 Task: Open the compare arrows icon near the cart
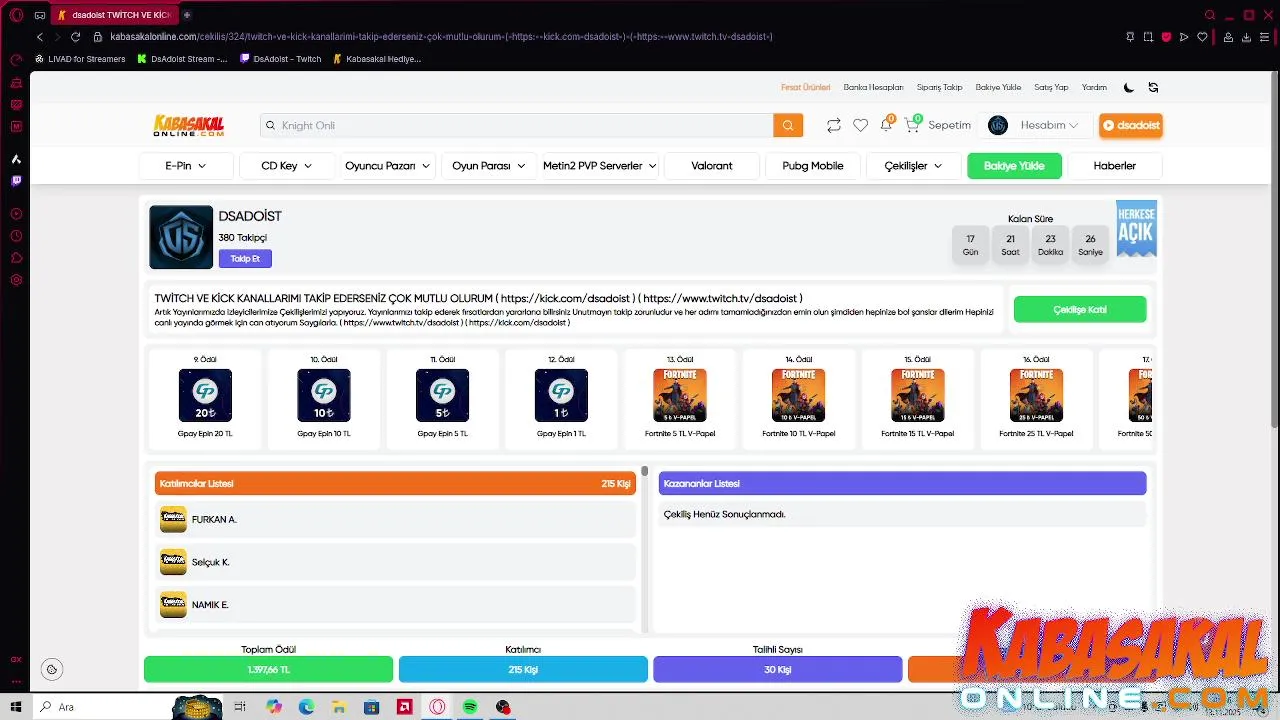[x=833, y=125]
